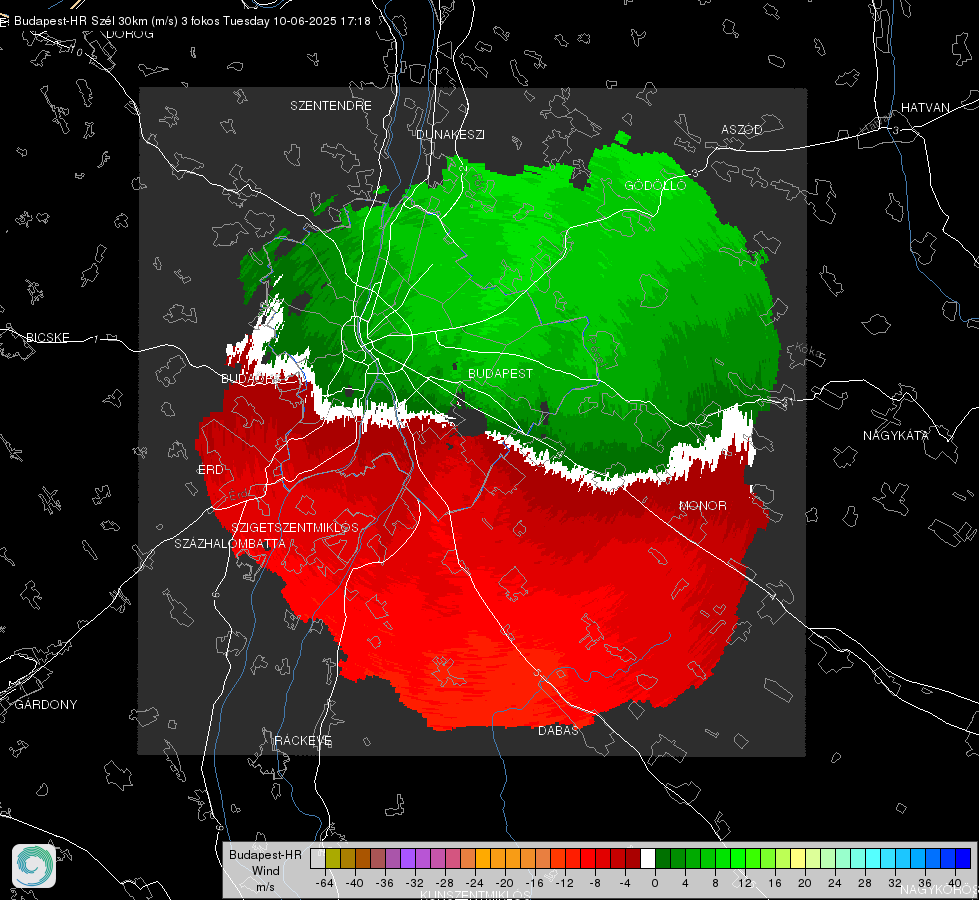Click the radar title text with date 10-06-2025
The height and width of the screenshot is (900, 979).
coord(192,21)
